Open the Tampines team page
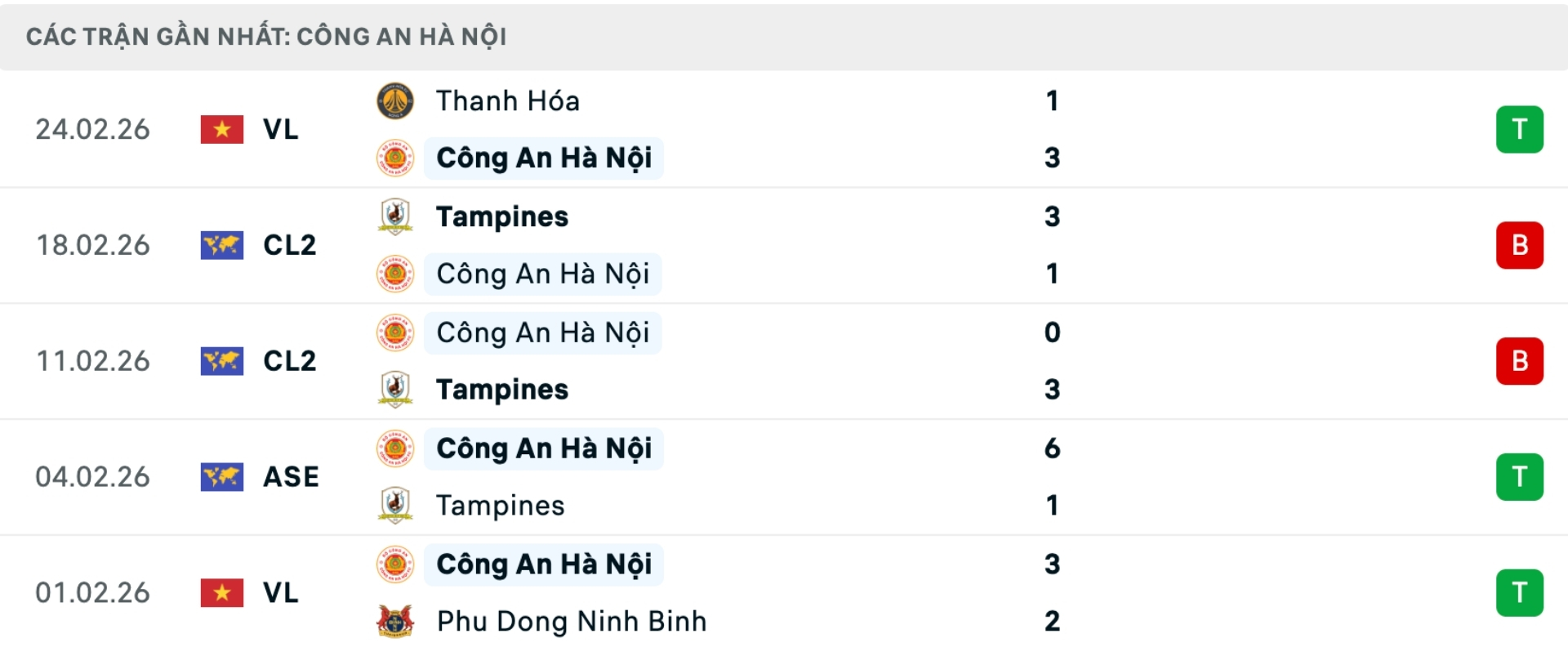Viewport: 1568px width, 647px height. point(501,216)
